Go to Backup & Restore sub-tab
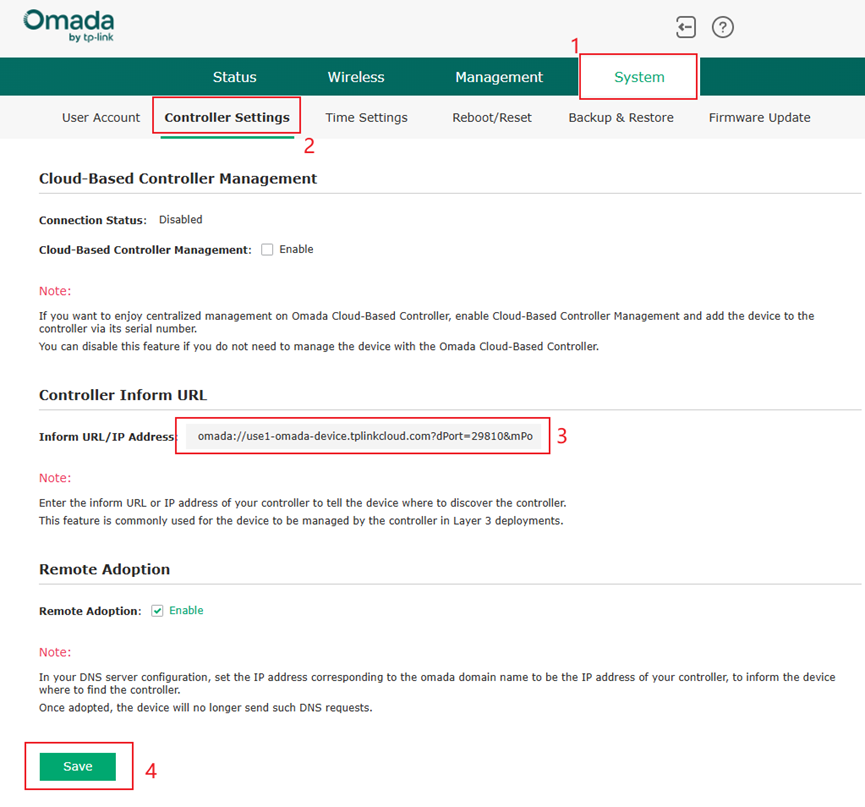This screenshot has height=807, width=865. pyautogui.click(x=621, y=118)
